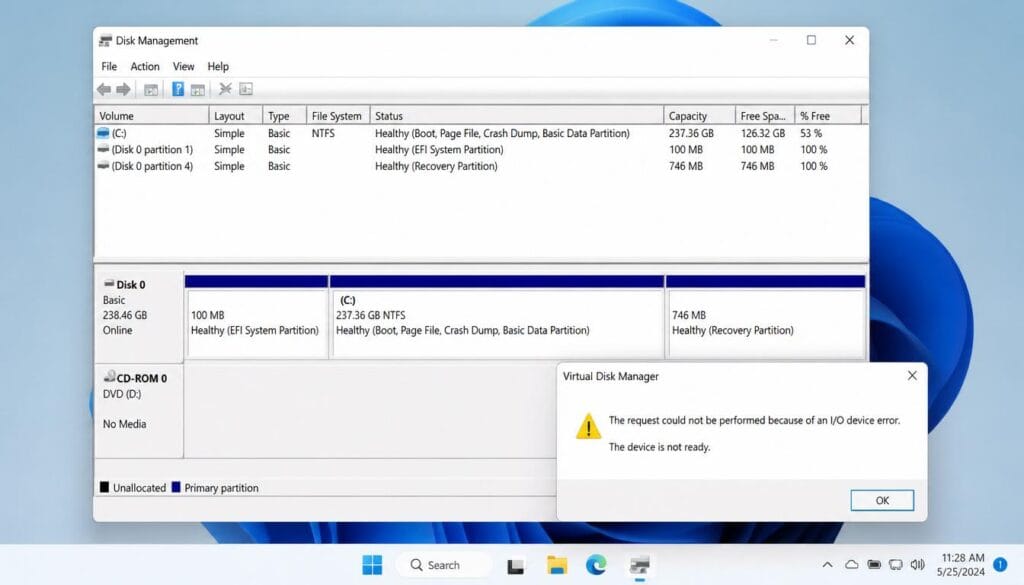Click the '237.36 GB' capacity cell

tap(691, 133)
